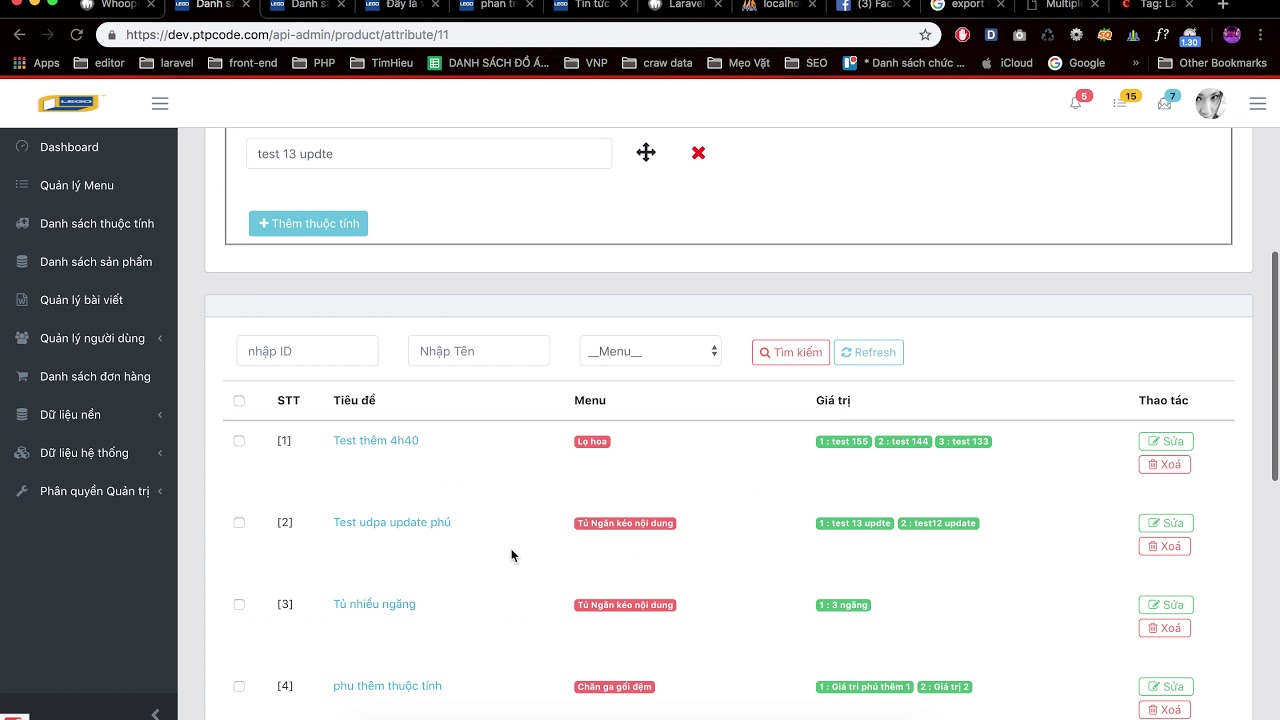Image resolution: width=1280 pixels, height=720 pixels.
Task: Toggle the select-all checkbox in table header
Action: click(239, 401)
